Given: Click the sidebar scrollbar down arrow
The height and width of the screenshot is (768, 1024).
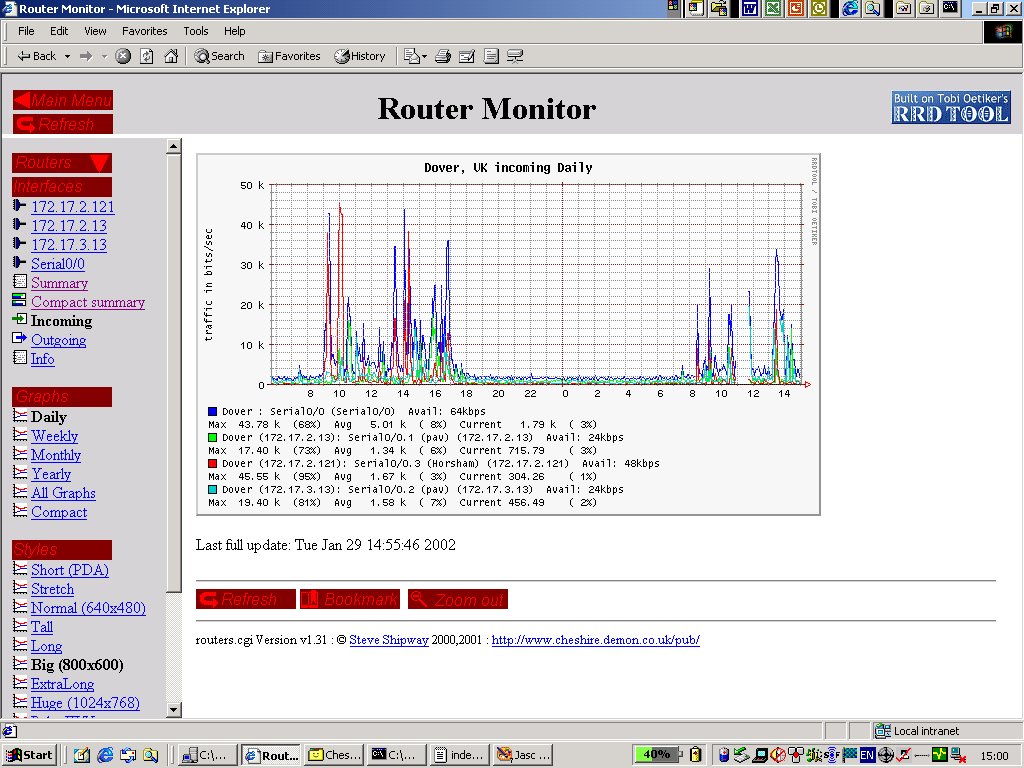Looking at the screenshot, I should (x=173, y=709).
